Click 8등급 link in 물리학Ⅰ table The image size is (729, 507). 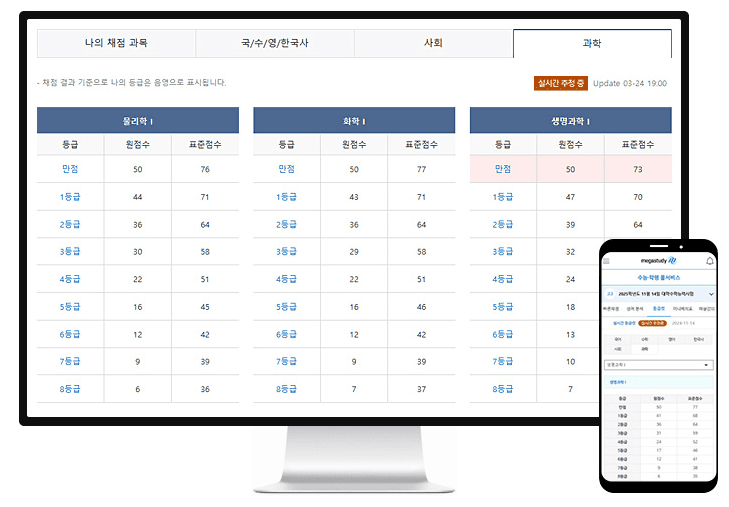click(70, 389)
